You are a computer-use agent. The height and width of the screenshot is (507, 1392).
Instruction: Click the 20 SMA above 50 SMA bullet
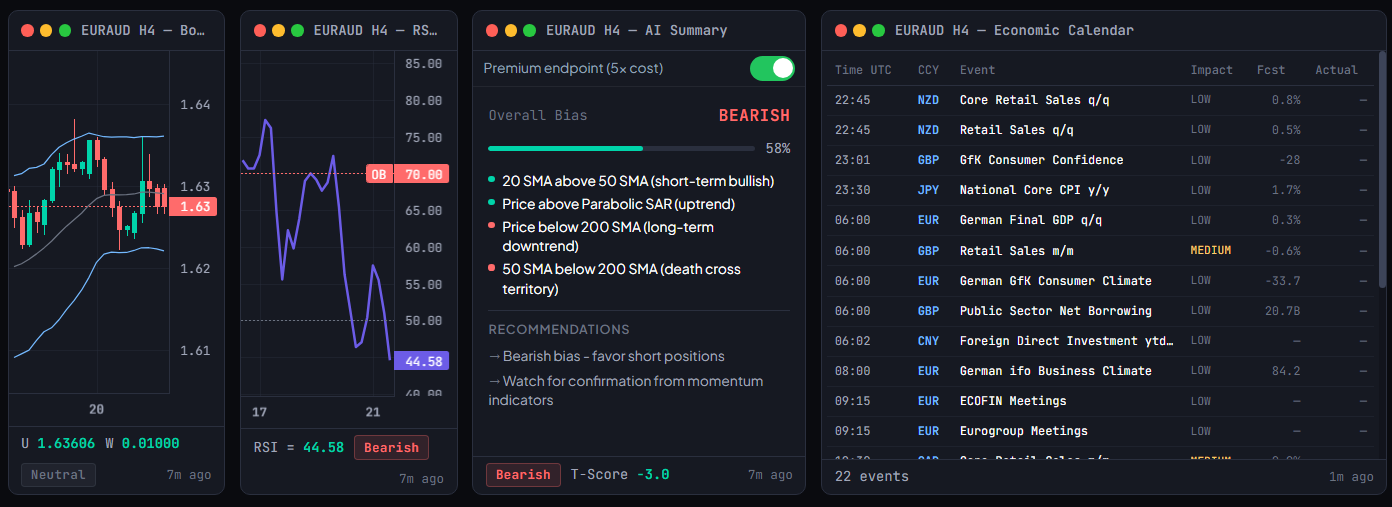click(x=638, y=181)
